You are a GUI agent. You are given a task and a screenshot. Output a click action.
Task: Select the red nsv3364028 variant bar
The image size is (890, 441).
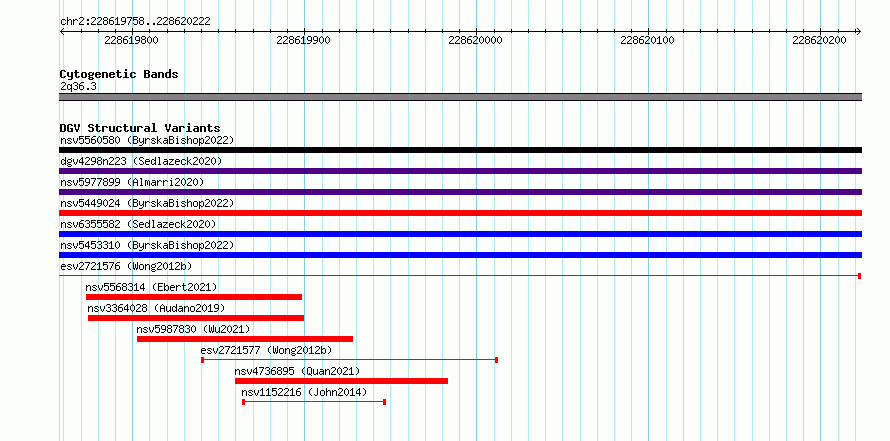[196, 318]
